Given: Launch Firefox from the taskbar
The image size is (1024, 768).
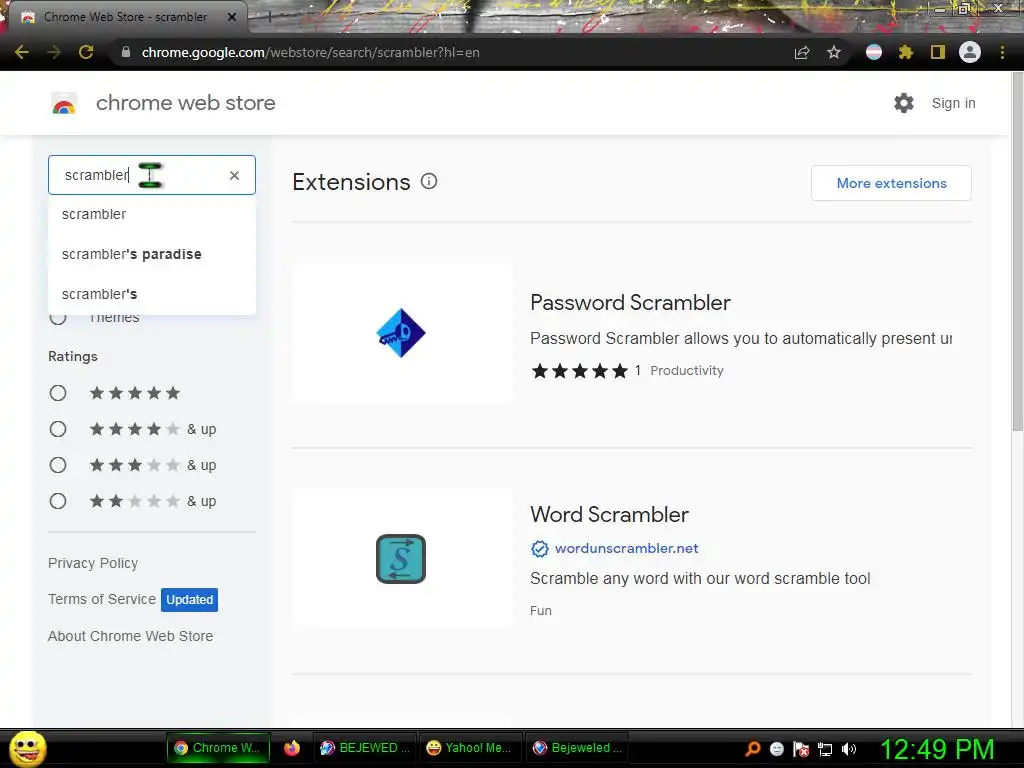Looking at the screenshot, I should coord(292,748).
